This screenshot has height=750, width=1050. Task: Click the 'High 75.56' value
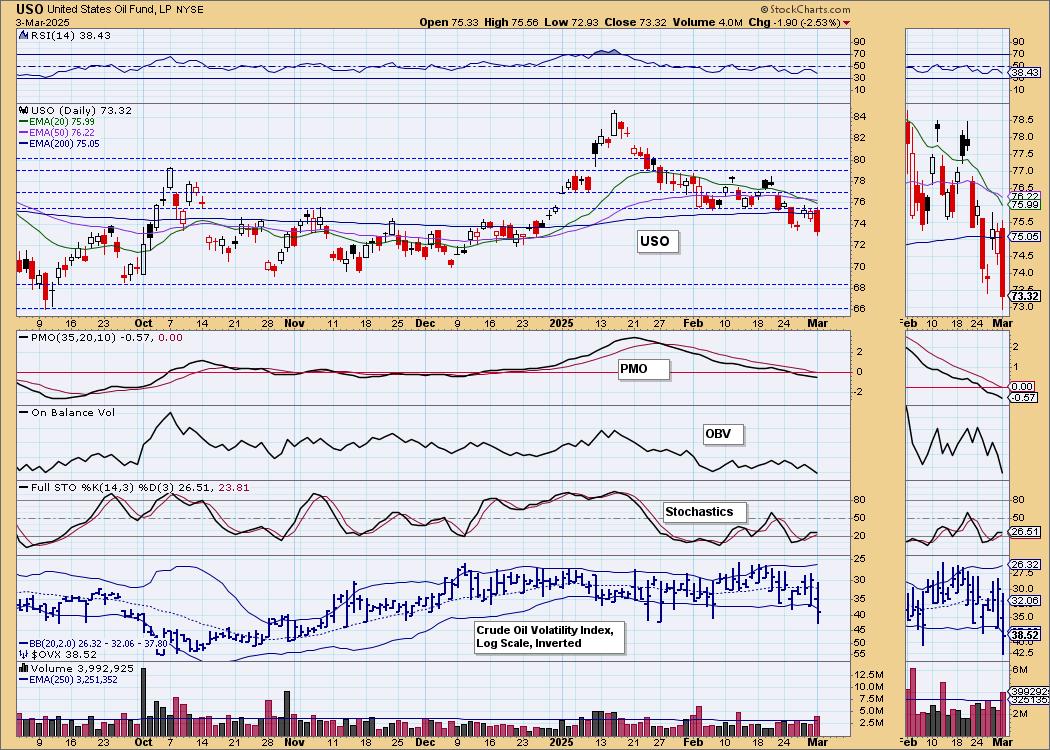coord(513,22)
